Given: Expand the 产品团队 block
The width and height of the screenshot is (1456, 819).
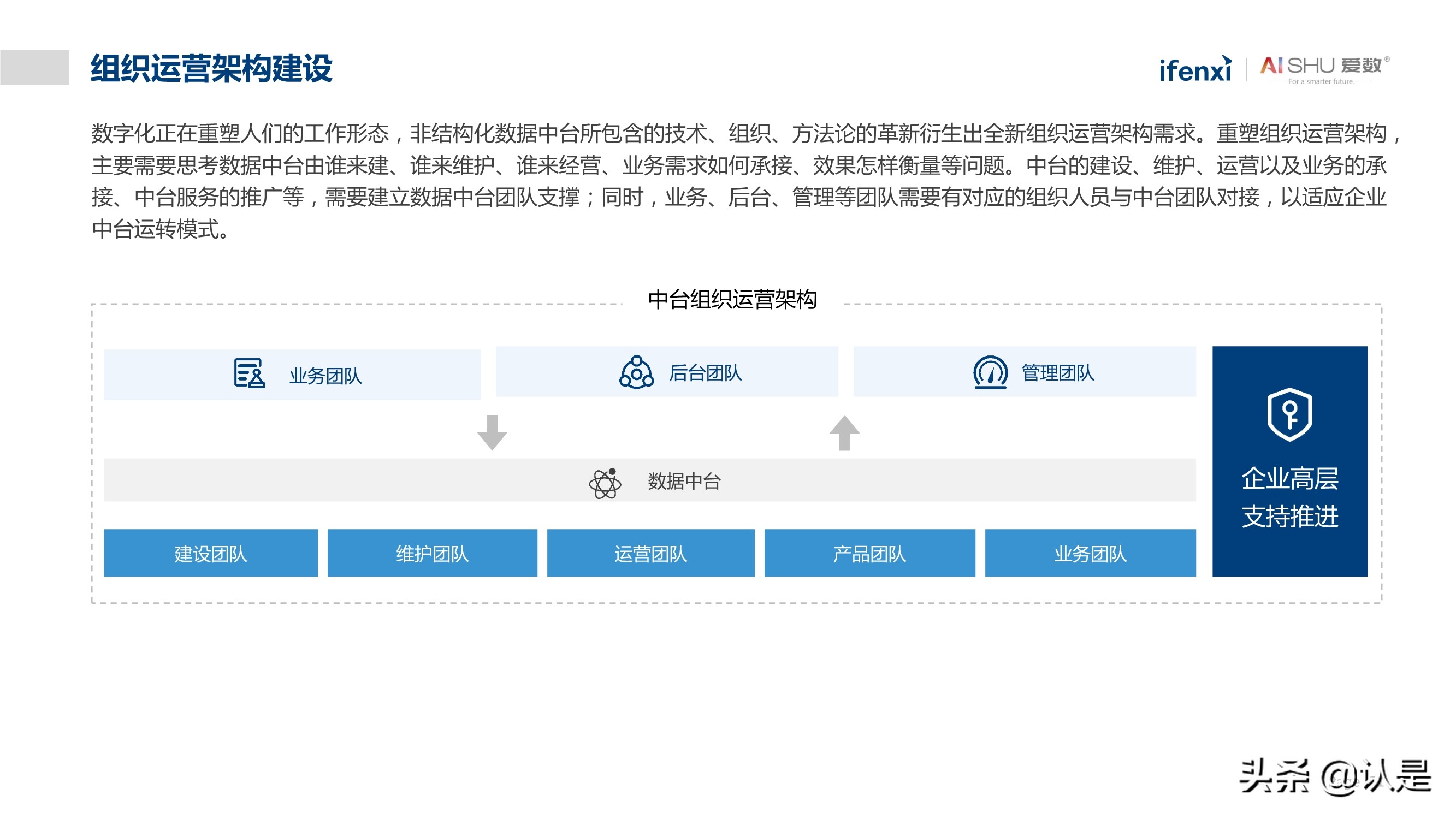Looking at the screenshot, I should click(x=869, y=554).
